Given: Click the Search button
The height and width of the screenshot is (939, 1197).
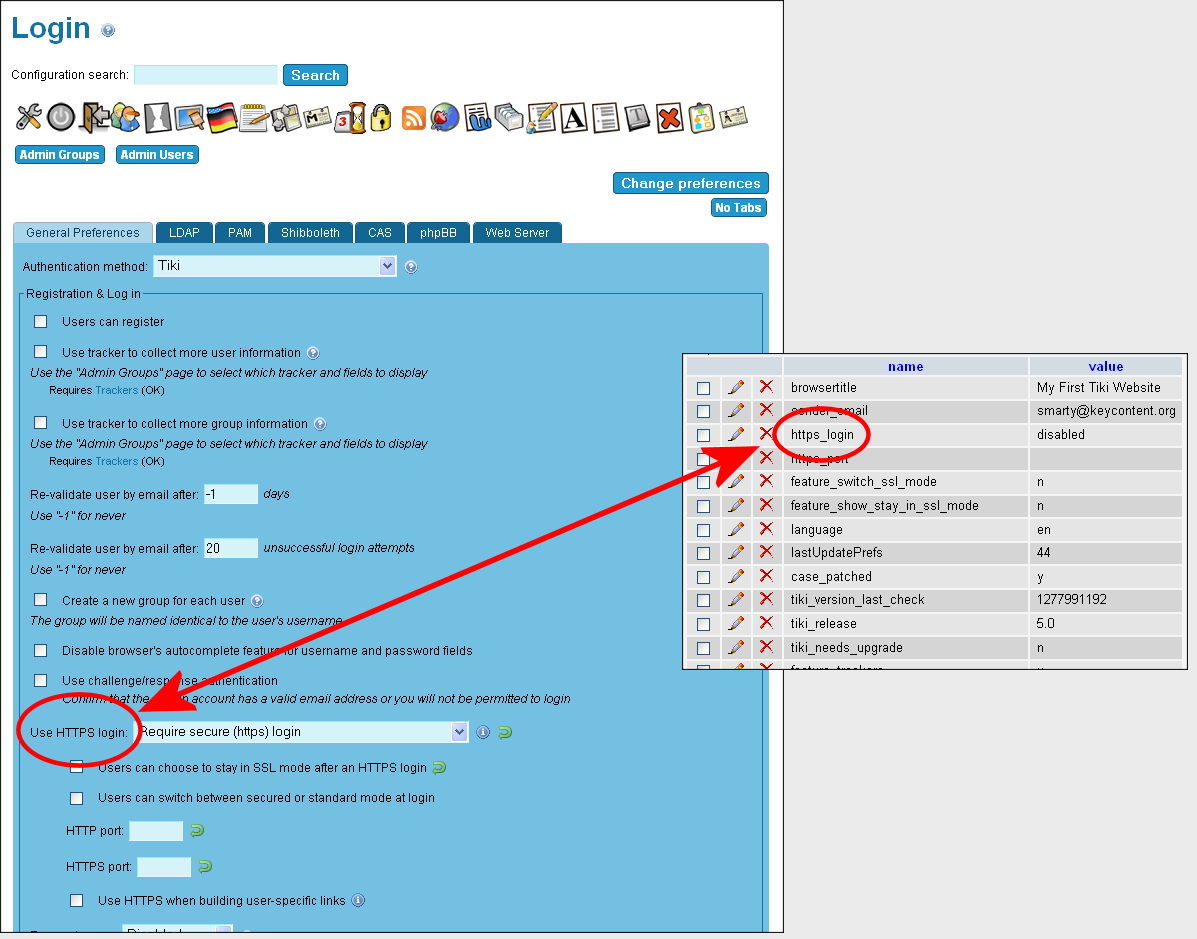Looking at the screenshot, I should point(315,75).
